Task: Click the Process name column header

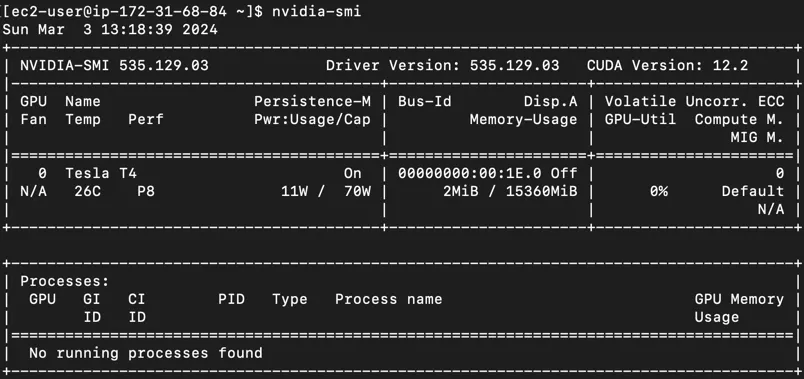Action: pos(389,299)
